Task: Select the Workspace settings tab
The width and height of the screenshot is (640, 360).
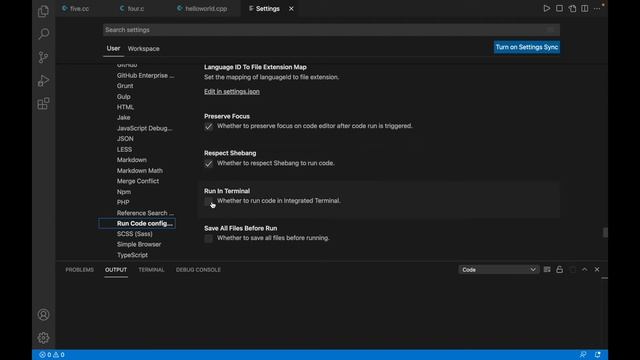Action: [144, 49]
